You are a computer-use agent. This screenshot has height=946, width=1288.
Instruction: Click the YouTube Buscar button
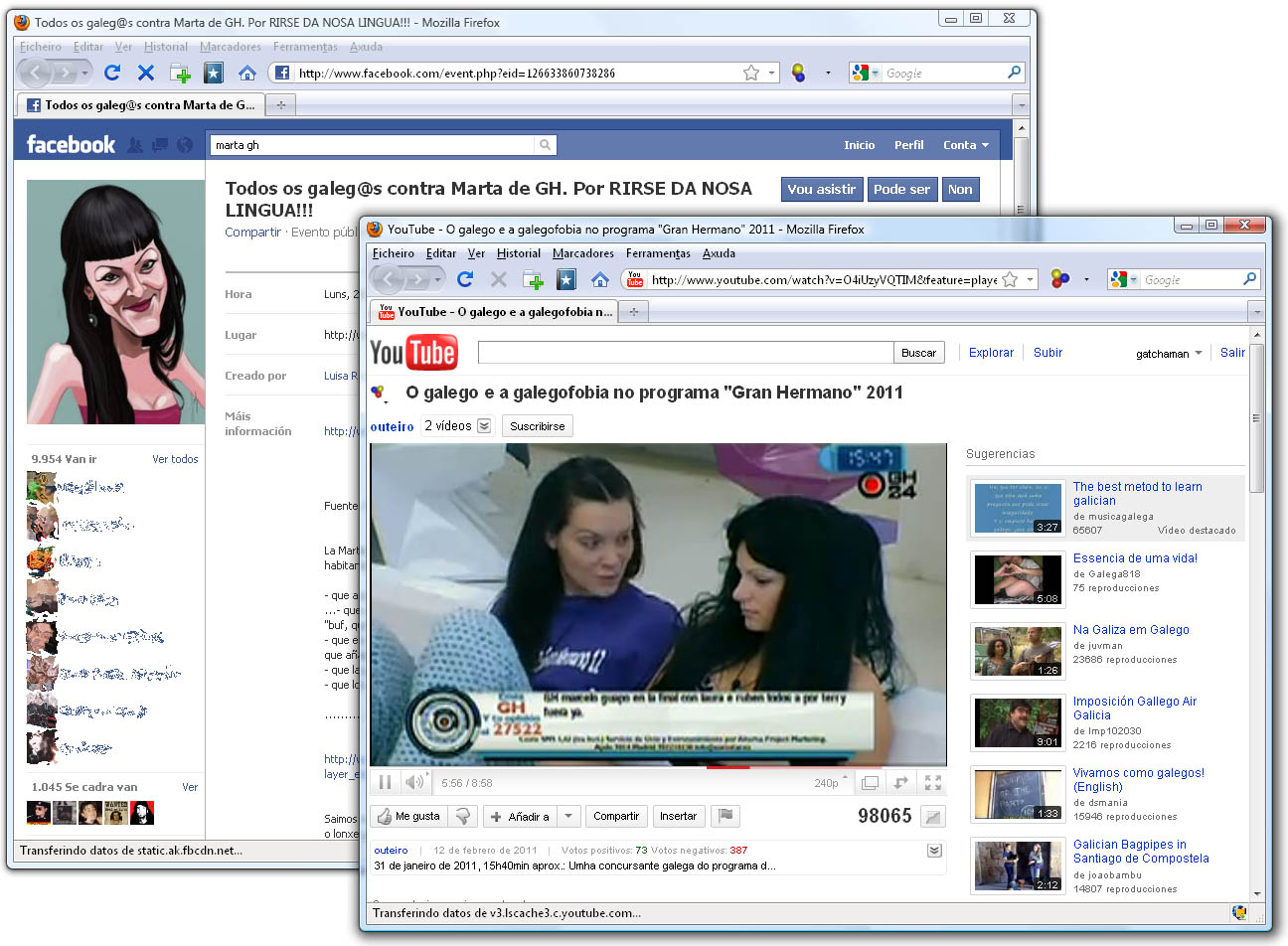tap(918, 353)
